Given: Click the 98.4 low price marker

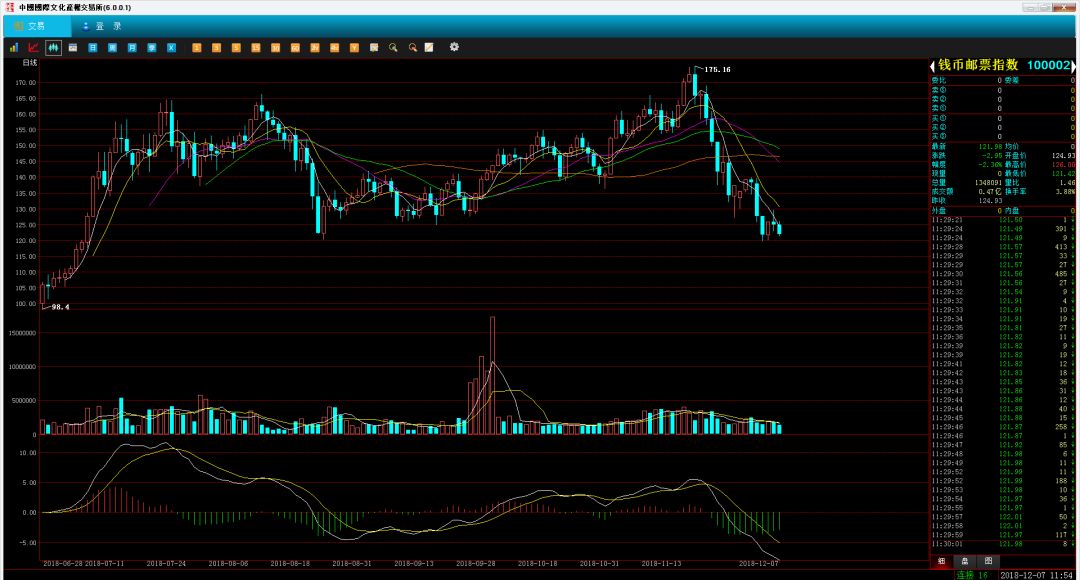Looking at the screenshot, I should point(61,307).
